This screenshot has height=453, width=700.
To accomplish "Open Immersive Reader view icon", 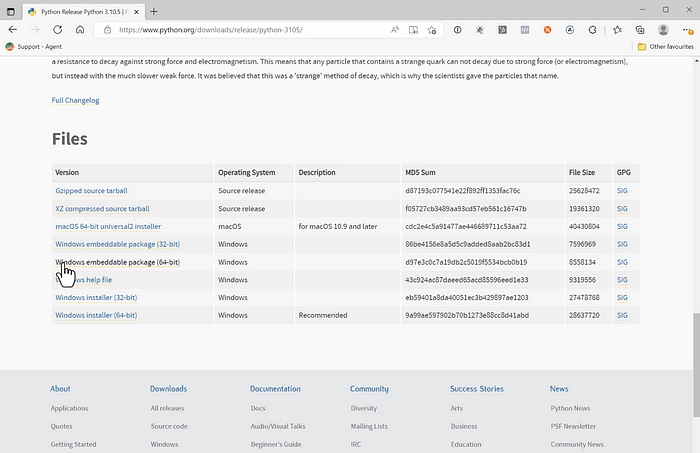I will click(413, 30).
